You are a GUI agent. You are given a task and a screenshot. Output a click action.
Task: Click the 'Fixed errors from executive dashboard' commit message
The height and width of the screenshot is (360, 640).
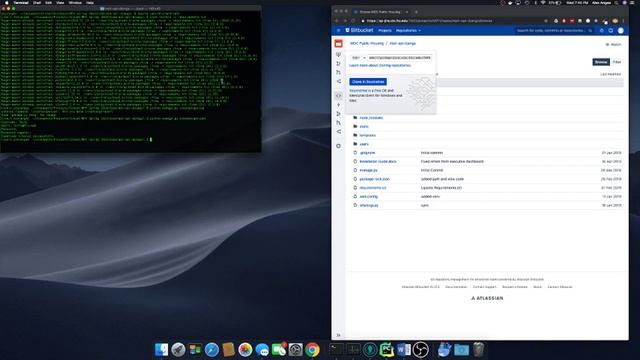coord(452,162)
